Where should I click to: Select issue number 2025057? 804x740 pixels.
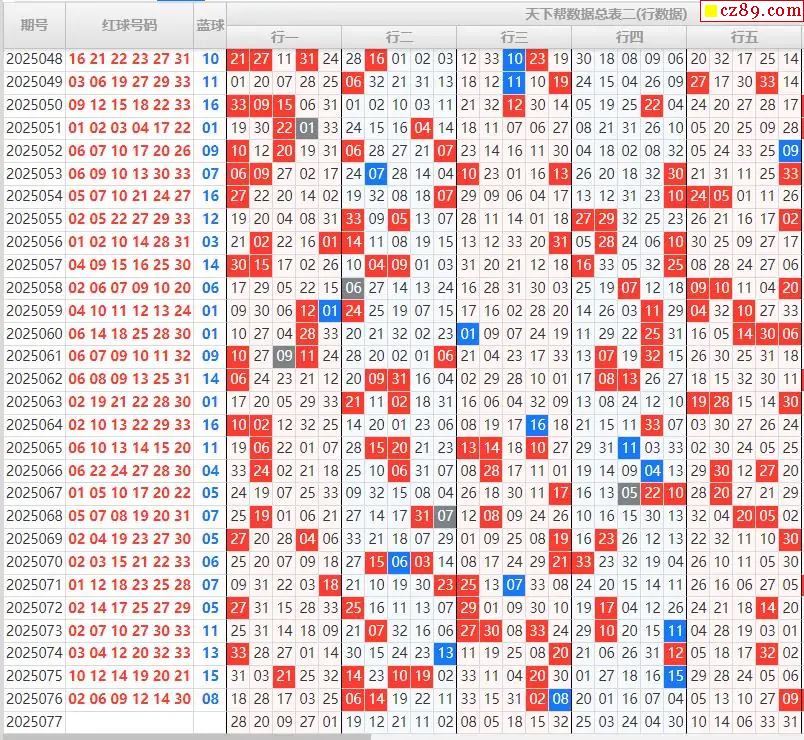click(x=34, y=265)
